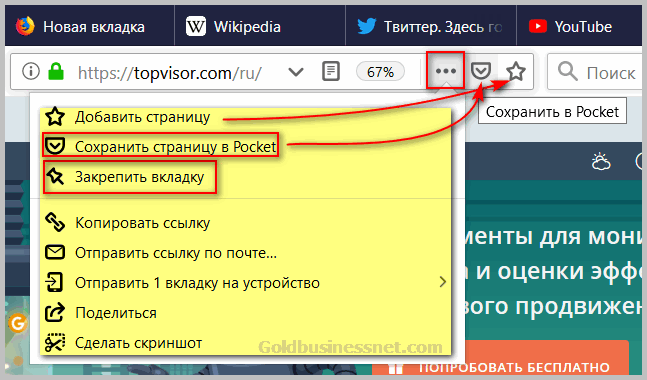The height and width of the screenshot is (380, 647).
Task: Click the weather cloud icon on page
Action: (601, 161)
